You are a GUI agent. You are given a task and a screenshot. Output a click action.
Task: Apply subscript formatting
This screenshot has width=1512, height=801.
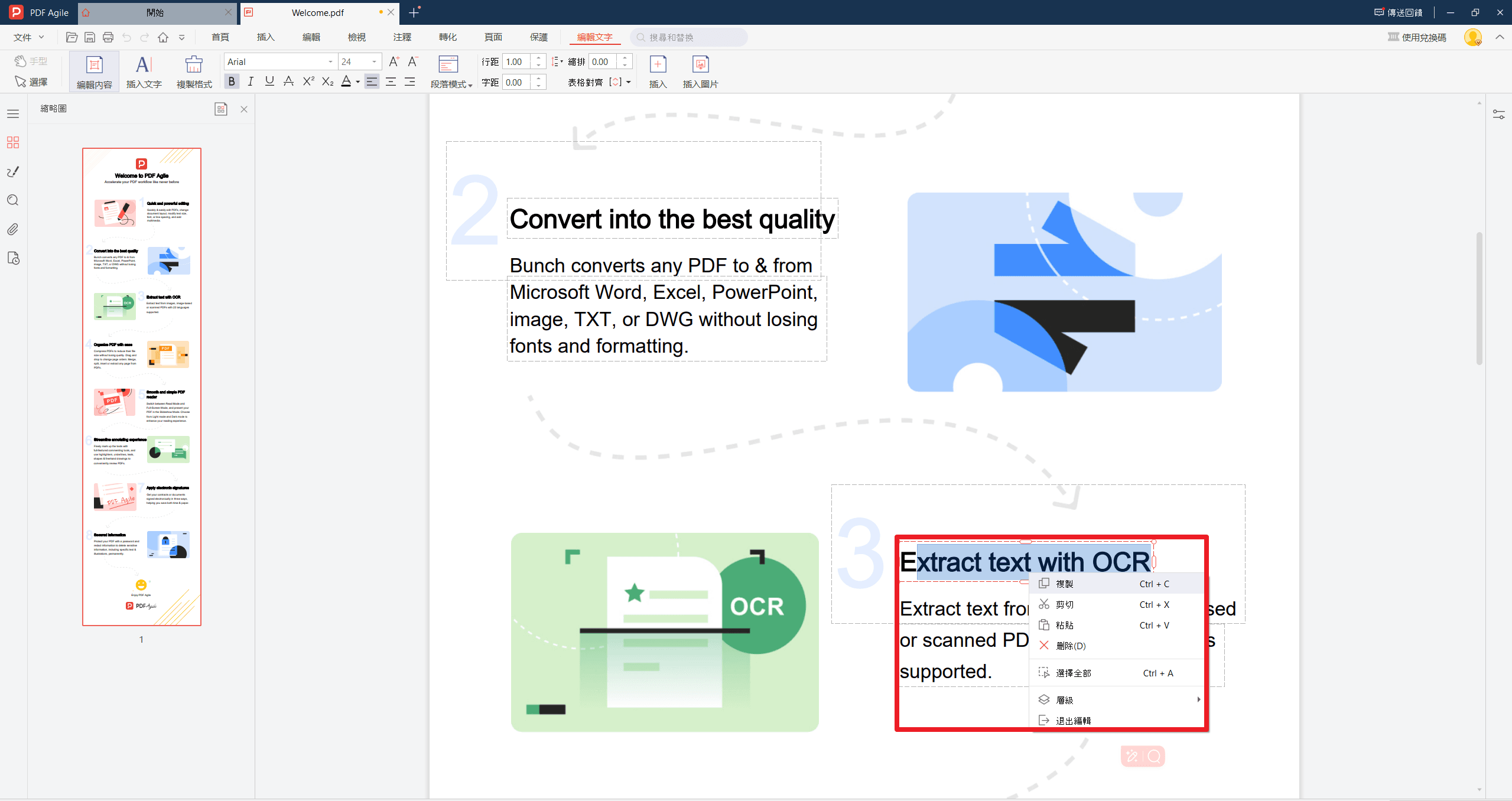pos(328,82)
